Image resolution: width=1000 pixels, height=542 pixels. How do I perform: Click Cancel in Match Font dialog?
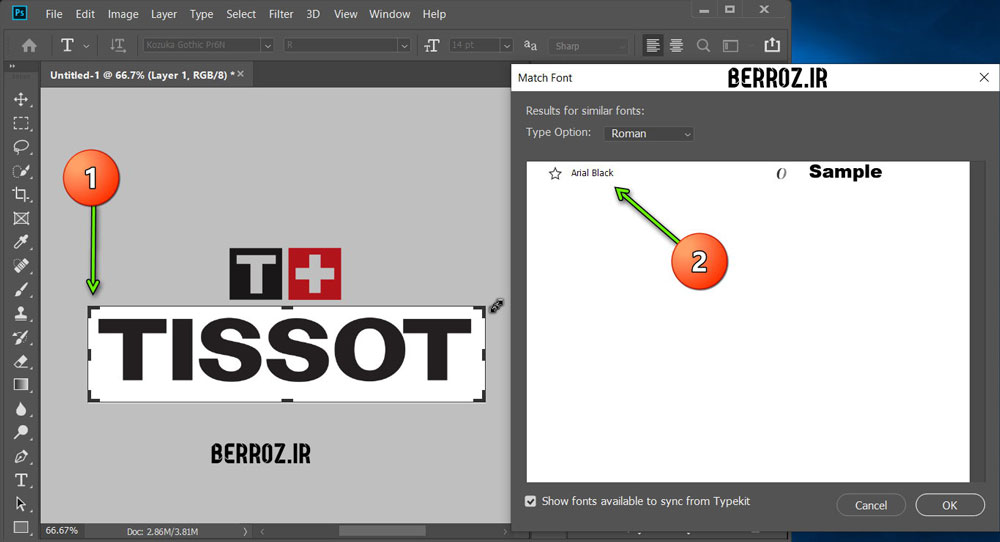point(871,505)
